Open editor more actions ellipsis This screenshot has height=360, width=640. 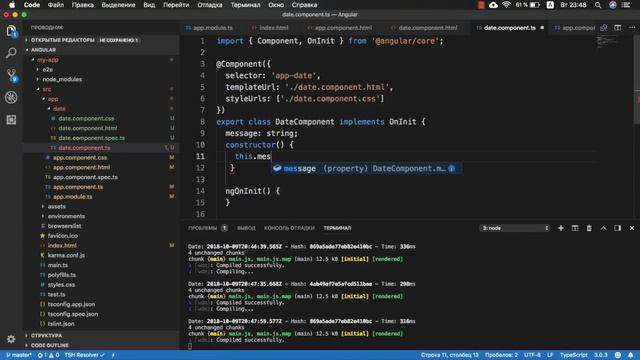632,28
